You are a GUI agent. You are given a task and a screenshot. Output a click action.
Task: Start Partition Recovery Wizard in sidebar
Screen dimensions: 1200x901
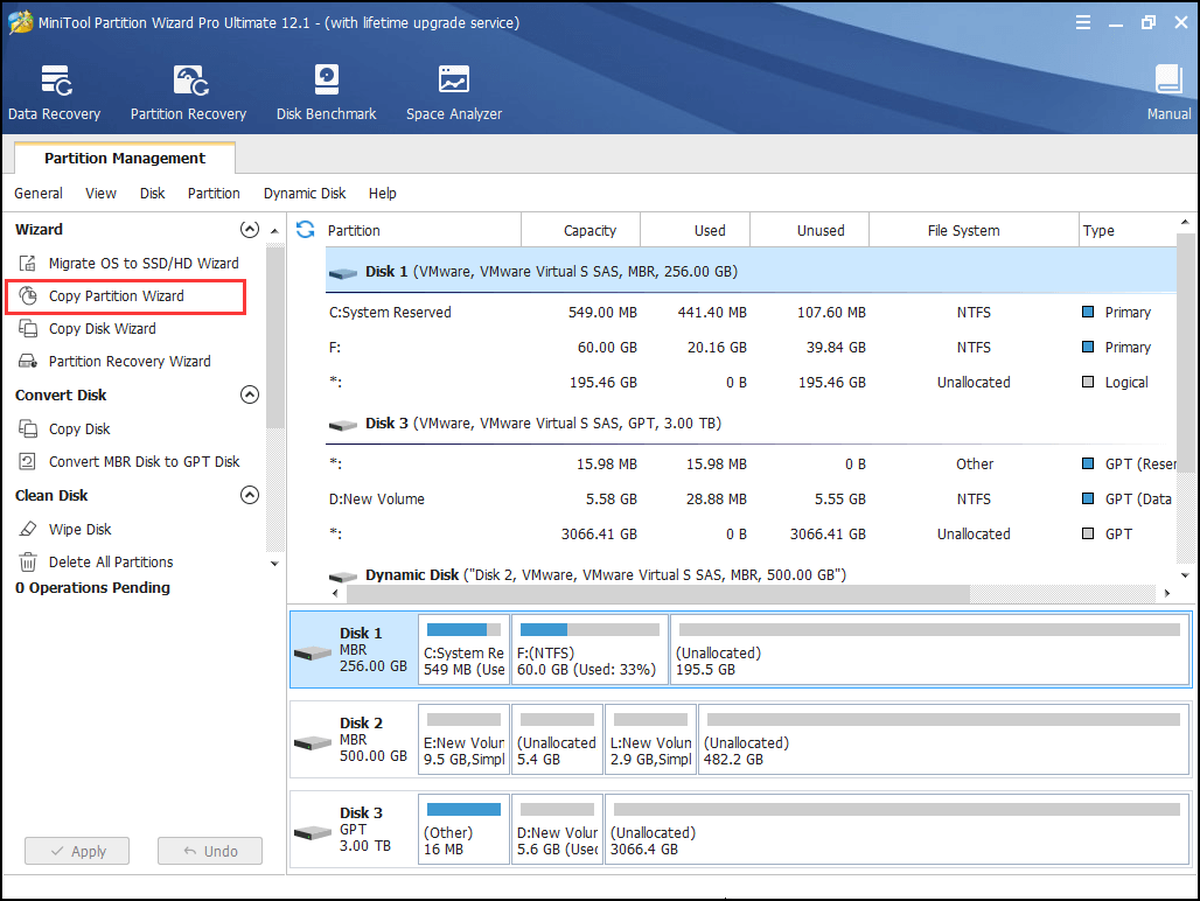coord(129,361)
